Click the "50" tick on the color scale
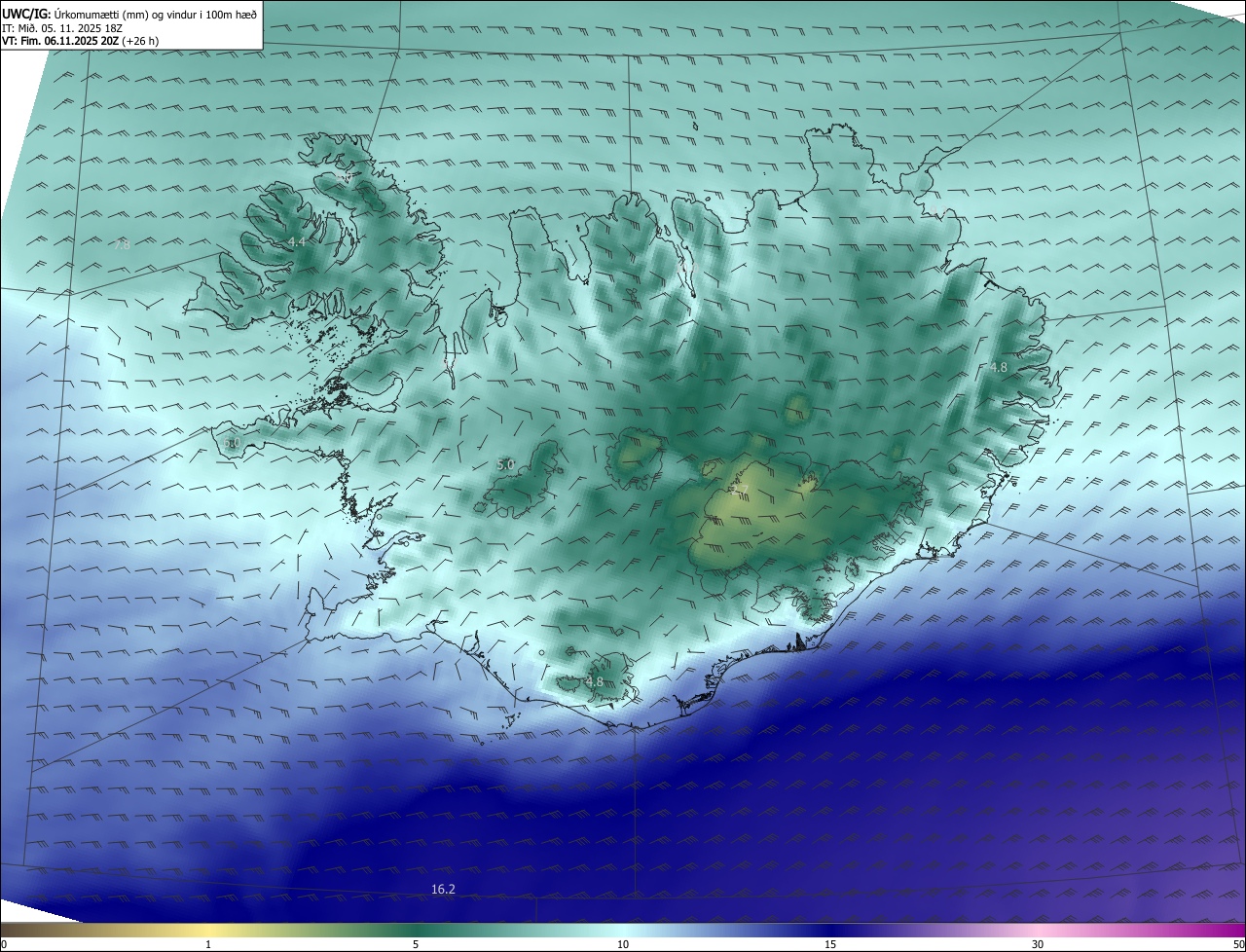1246x952 pixels. point(1238,944)
